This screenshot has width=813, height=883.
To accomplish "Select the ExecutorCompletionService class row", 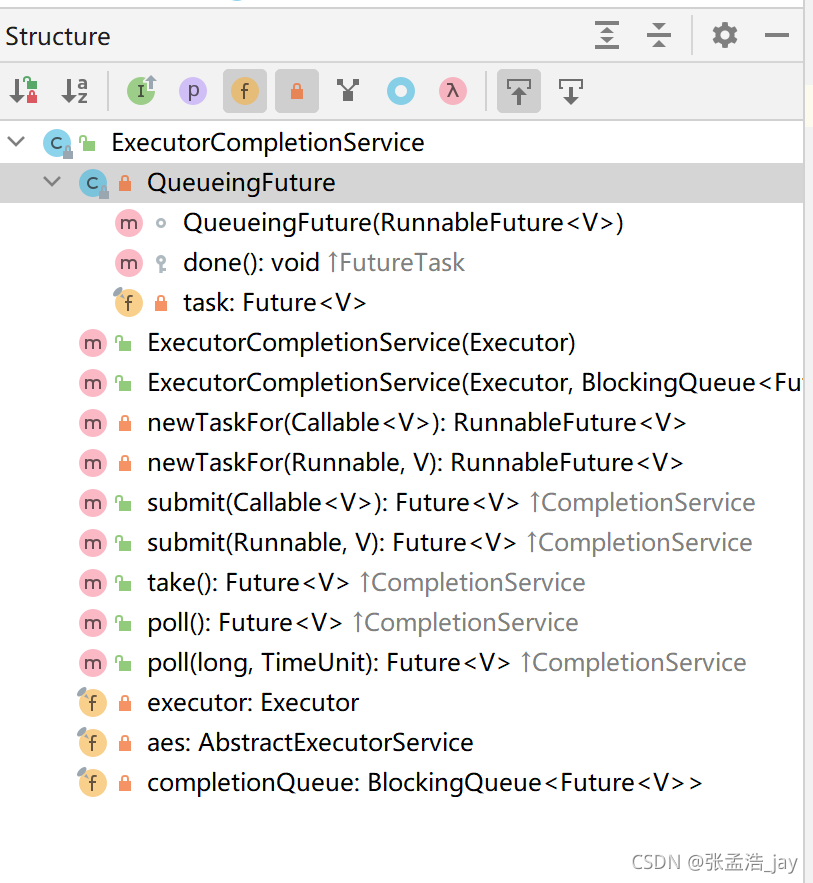I will point(401,142).
